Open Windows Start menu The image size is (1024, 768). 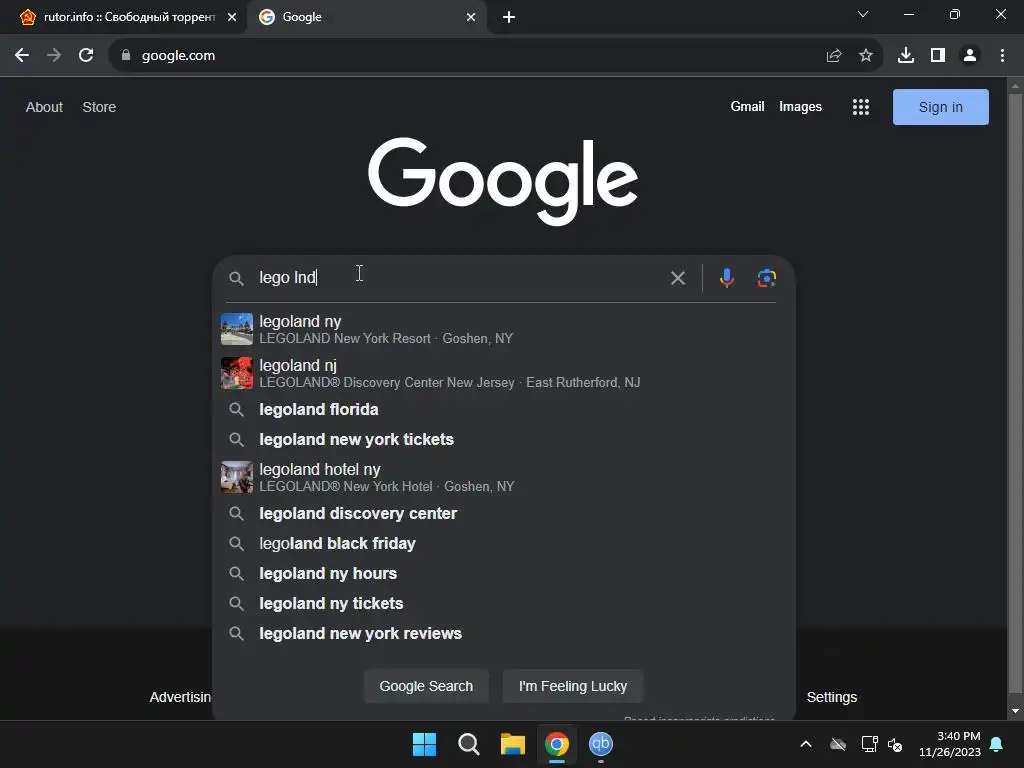click(424, 744)
